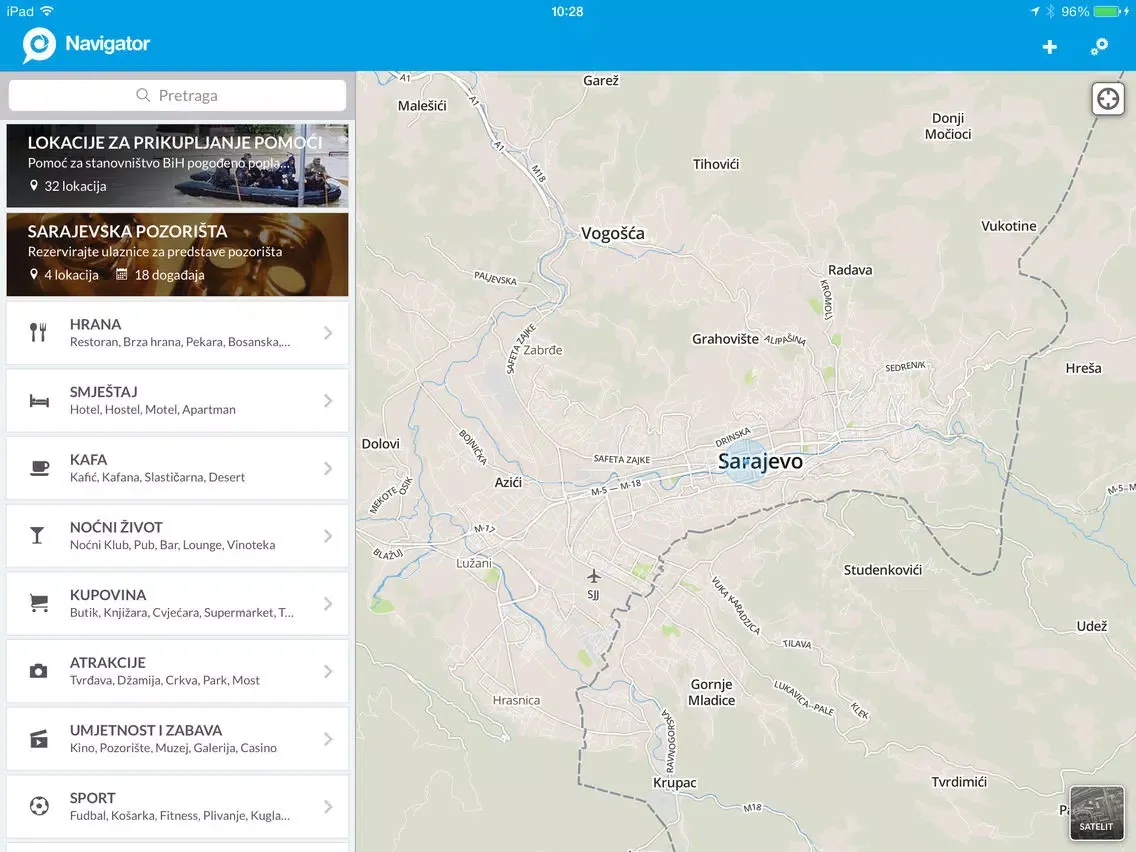
Task: Tap the Studenkovići map label
Action: [x=882, y=570]
